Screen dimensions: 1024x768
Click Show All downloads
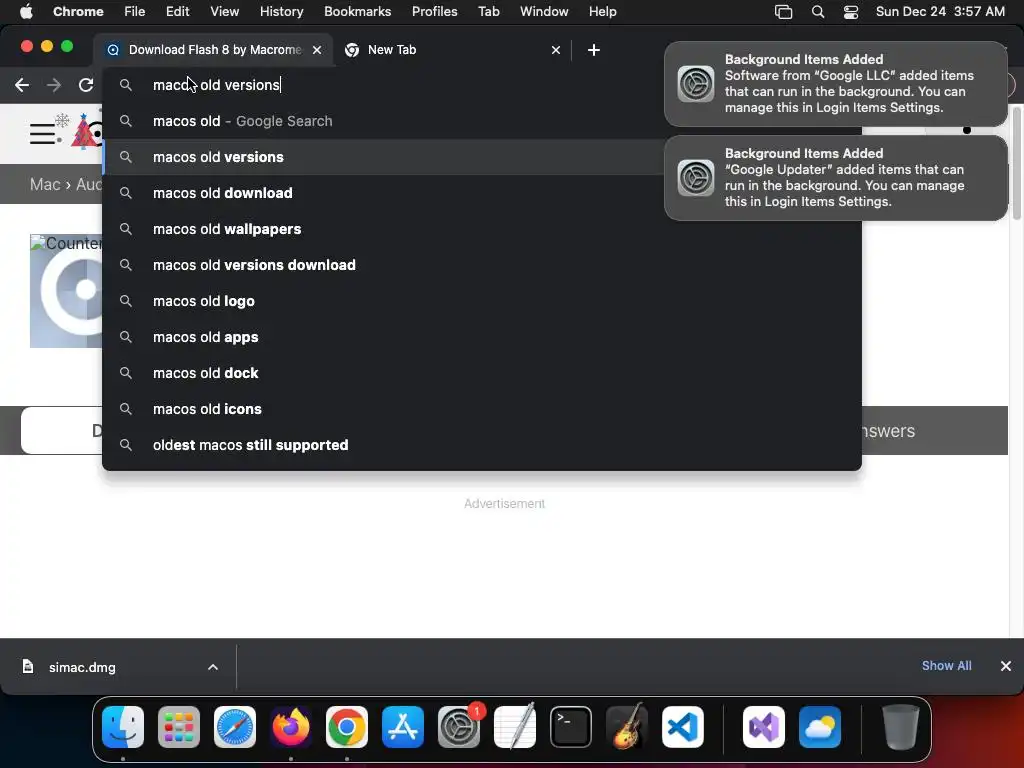[946, 665]
